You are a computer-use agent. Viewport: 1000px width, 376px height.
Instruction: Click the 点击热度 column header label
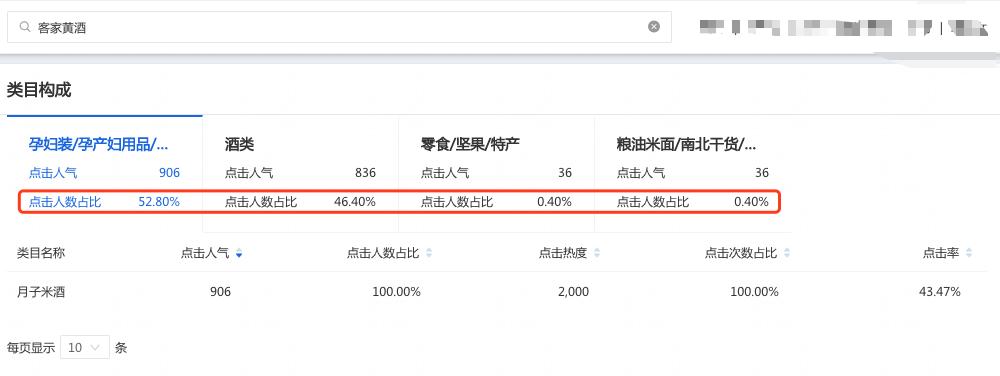[562, 253]
